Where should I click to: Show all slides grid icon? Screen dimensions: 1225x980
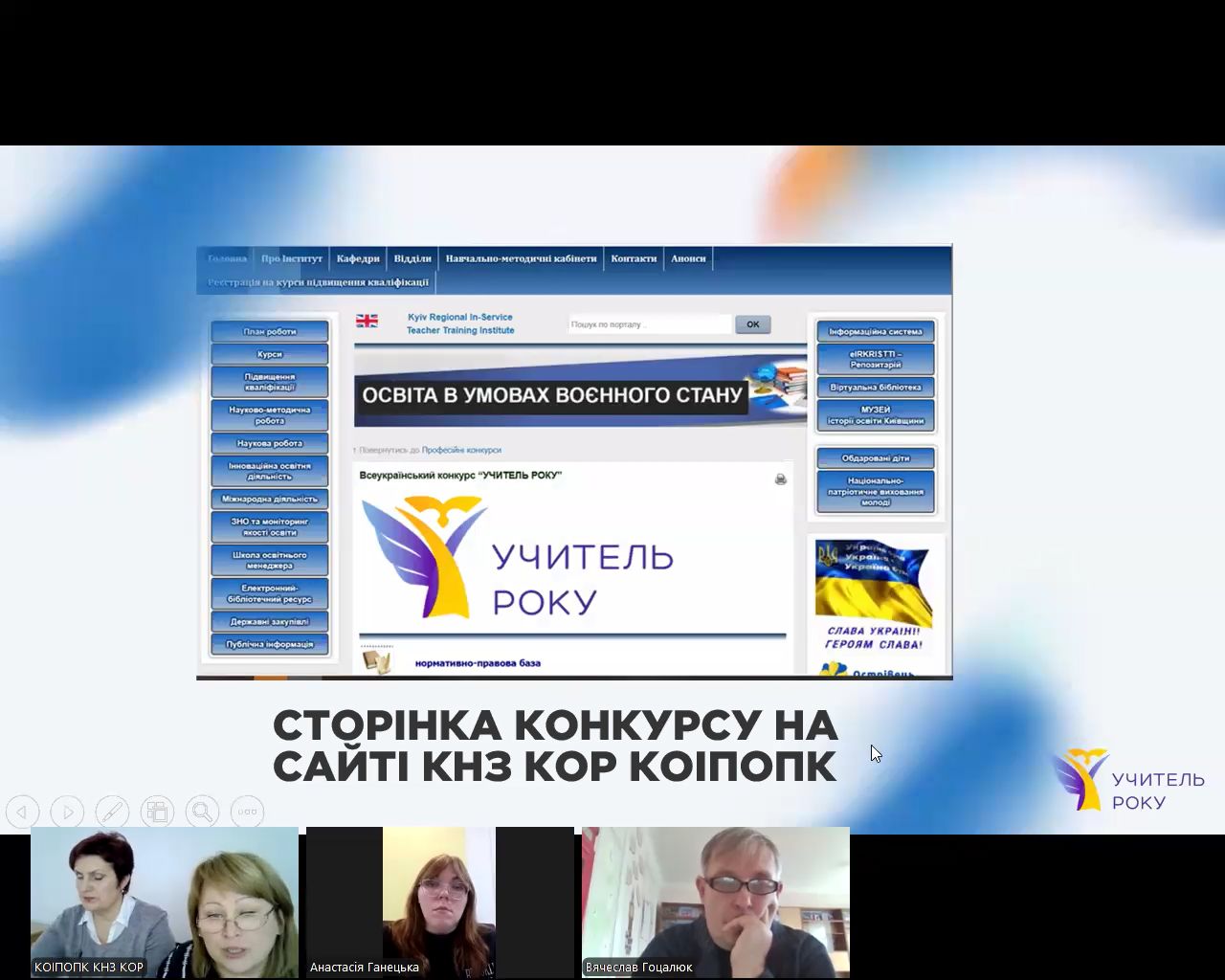click(157, 812)
